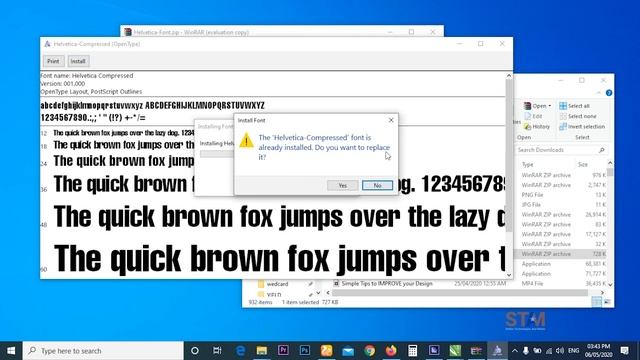Open Calculator from taskbar
The height and width of the screenshot is (360, 640).
[413, 351]
